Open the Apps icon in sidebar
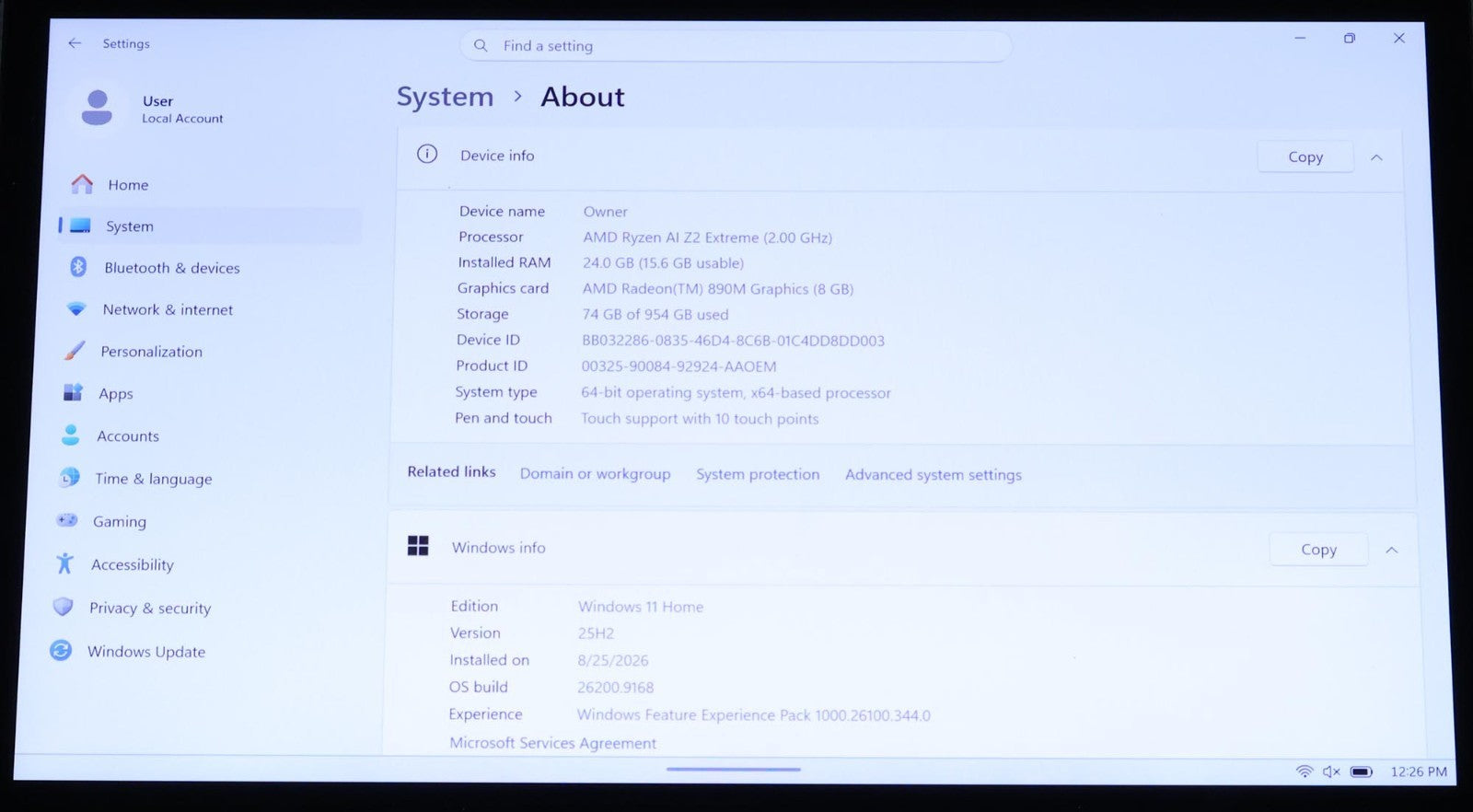The height and width of the screenshot is (812, 1473). [73, 393]
